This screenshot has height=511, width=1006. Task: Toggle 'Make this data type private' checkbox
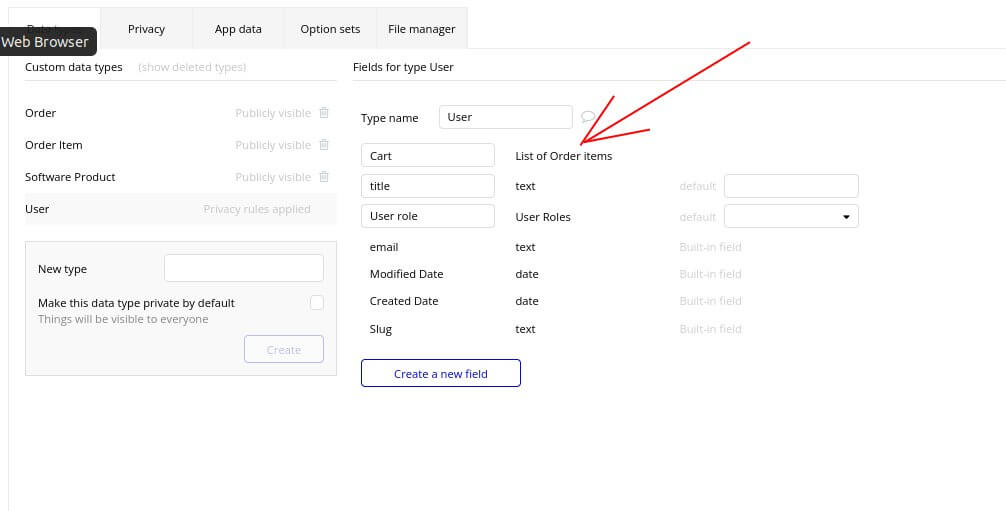317,303
